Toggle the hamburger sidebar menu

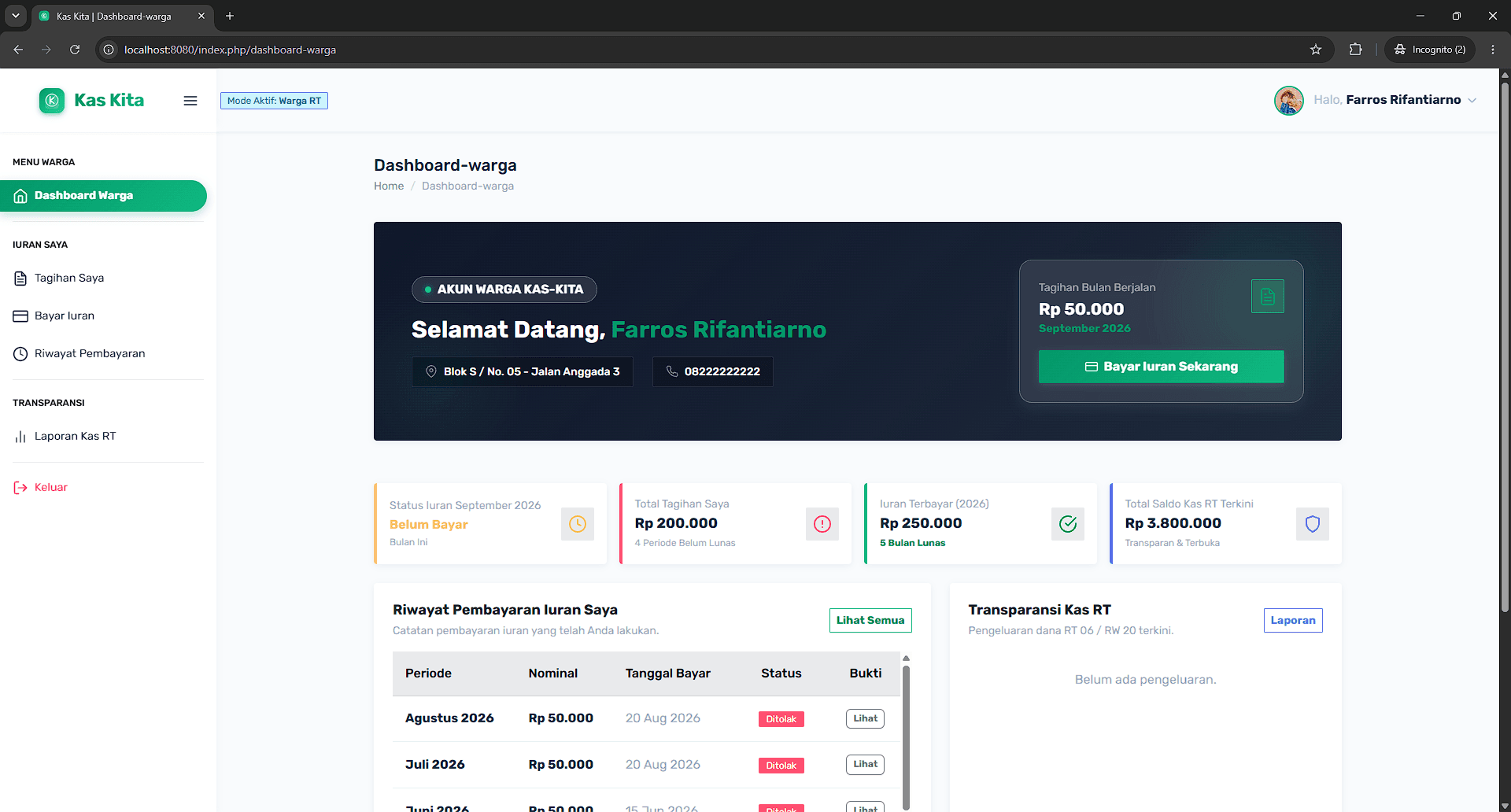(x=190, y=101)
